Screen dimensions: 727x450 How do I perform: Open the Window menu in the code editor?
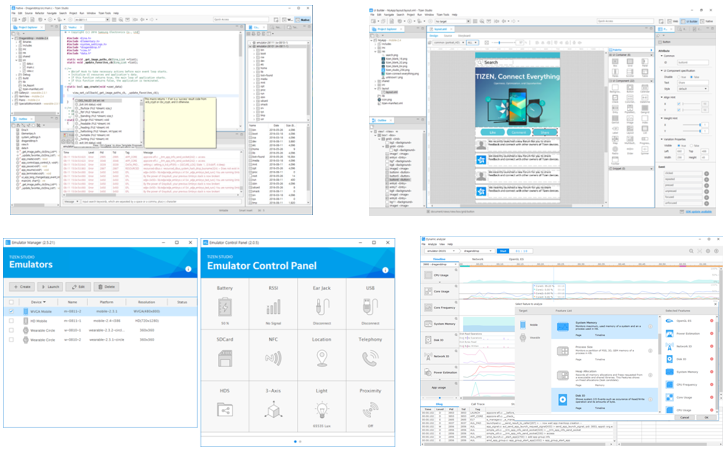pos(91,14)
